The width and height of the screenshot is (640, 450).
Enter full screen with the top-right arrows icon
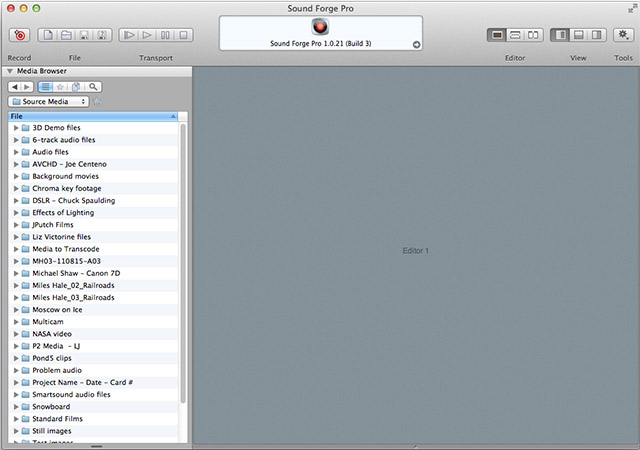[632, 8]
